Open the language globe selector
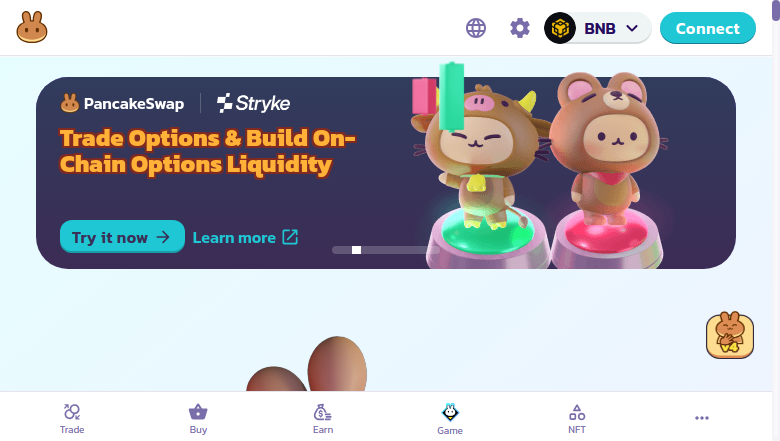The image size is (780, 441). [476, 28]
